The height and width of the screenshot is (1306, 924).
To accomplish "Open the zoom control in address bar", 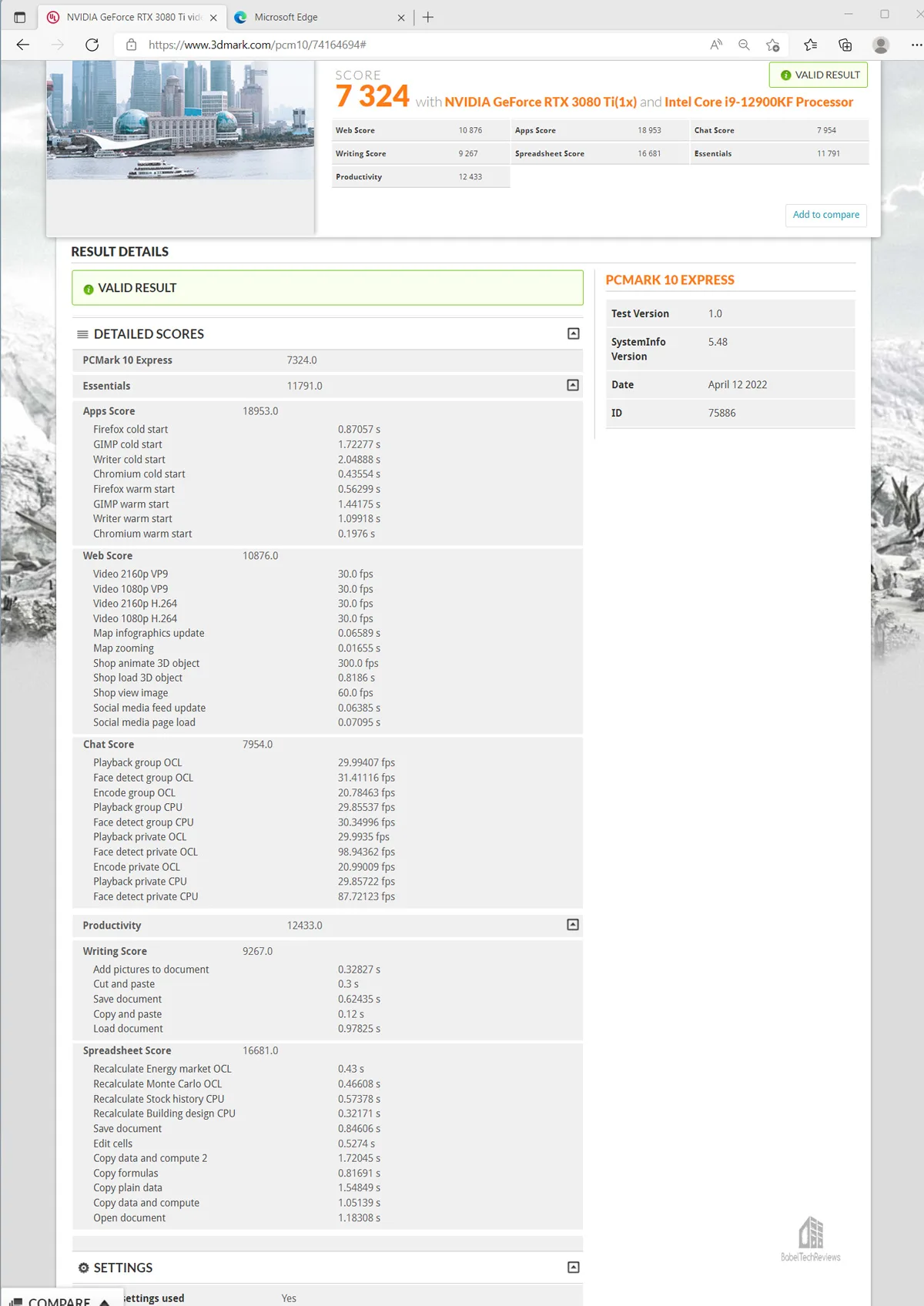I will click(x=744, y=45).
